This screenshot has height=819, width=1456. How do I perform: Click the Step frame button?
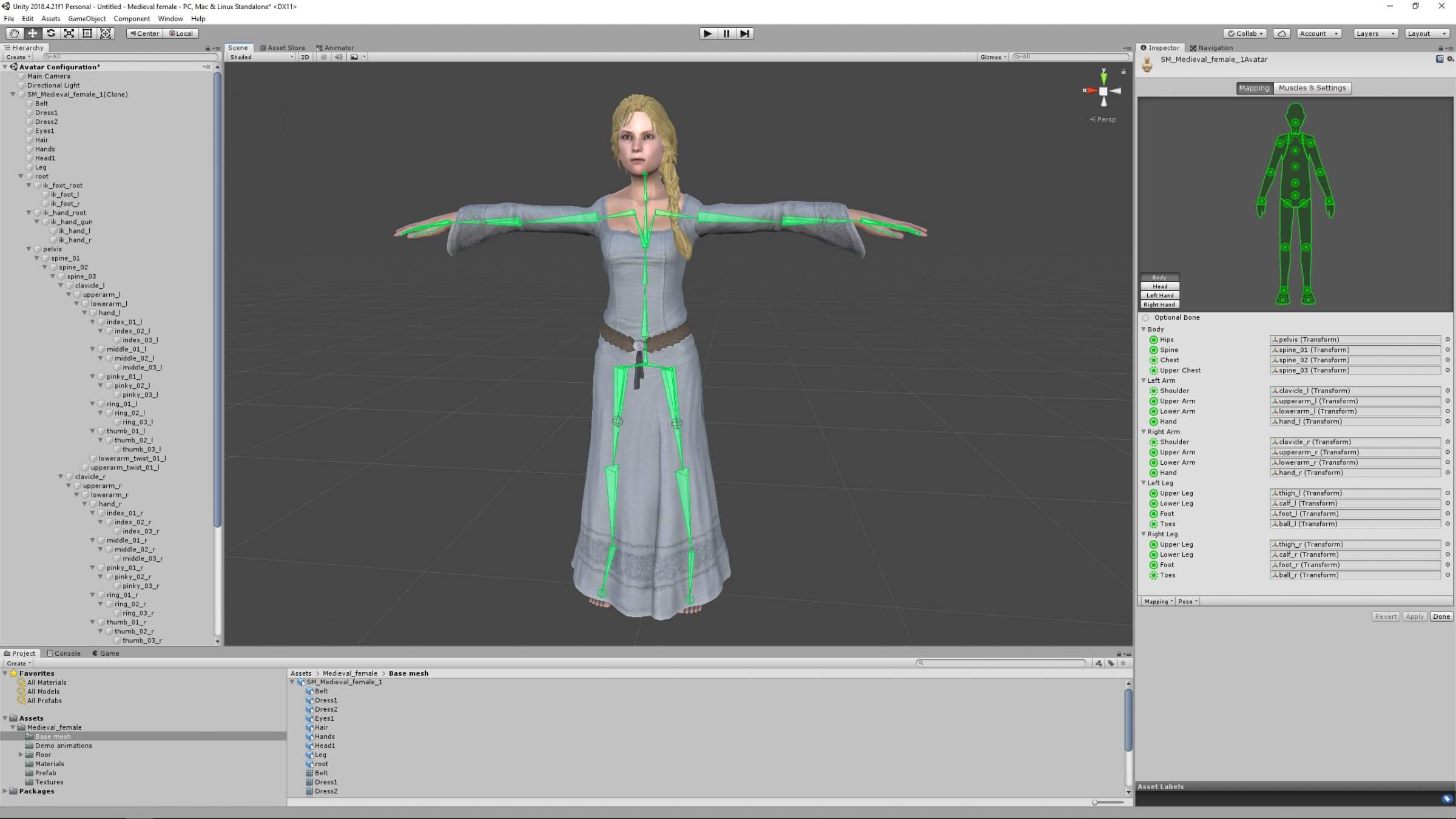745,33
